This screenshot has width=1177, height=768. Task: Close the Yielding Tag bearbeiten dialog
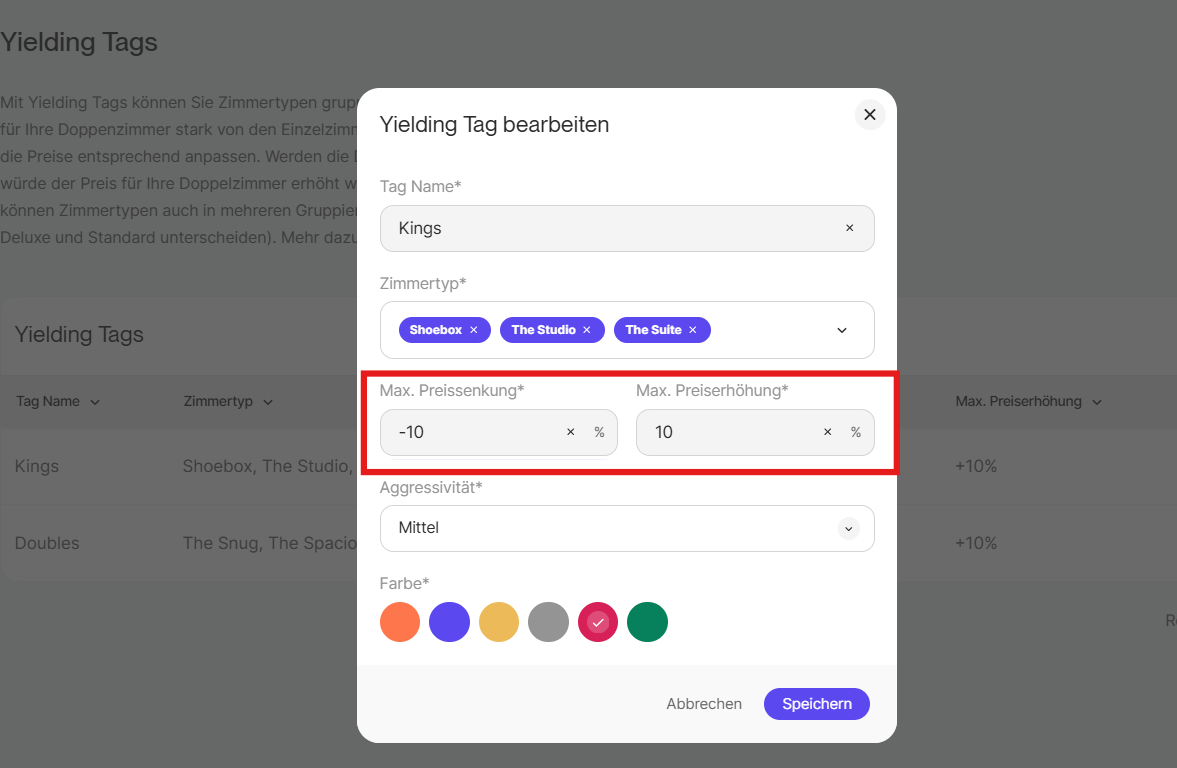[x=869, y=115]
